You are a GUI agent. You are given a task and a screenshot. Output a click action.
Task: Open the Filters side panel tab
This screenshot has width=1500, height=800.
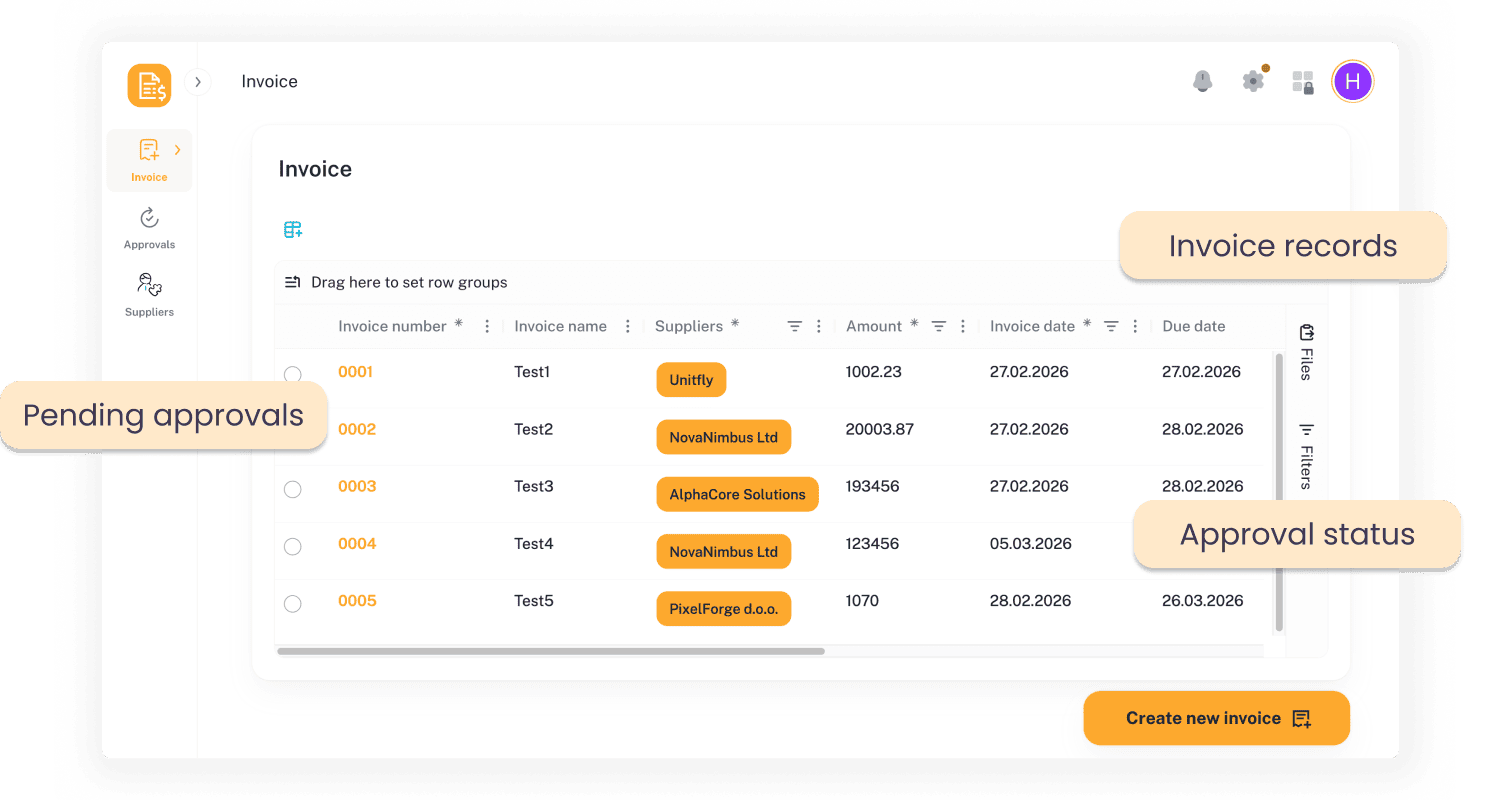(x=1306, y=455)
